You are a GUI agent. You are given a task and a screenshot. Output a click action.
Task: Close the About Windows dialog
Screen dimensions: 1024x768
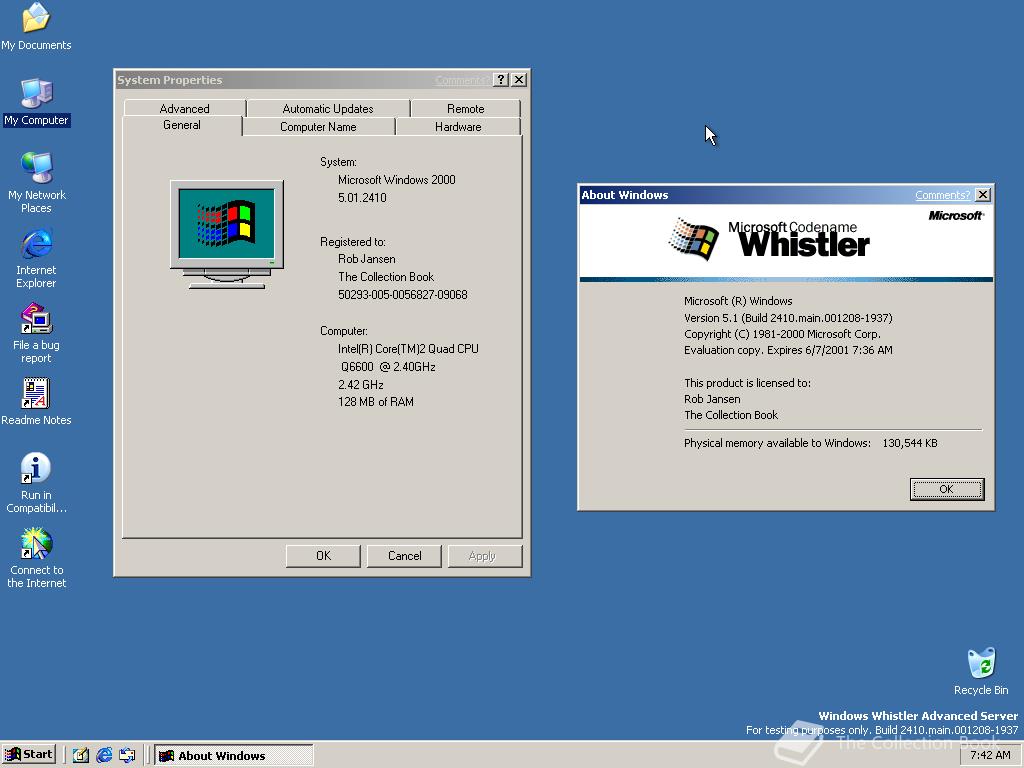[982, 195]
